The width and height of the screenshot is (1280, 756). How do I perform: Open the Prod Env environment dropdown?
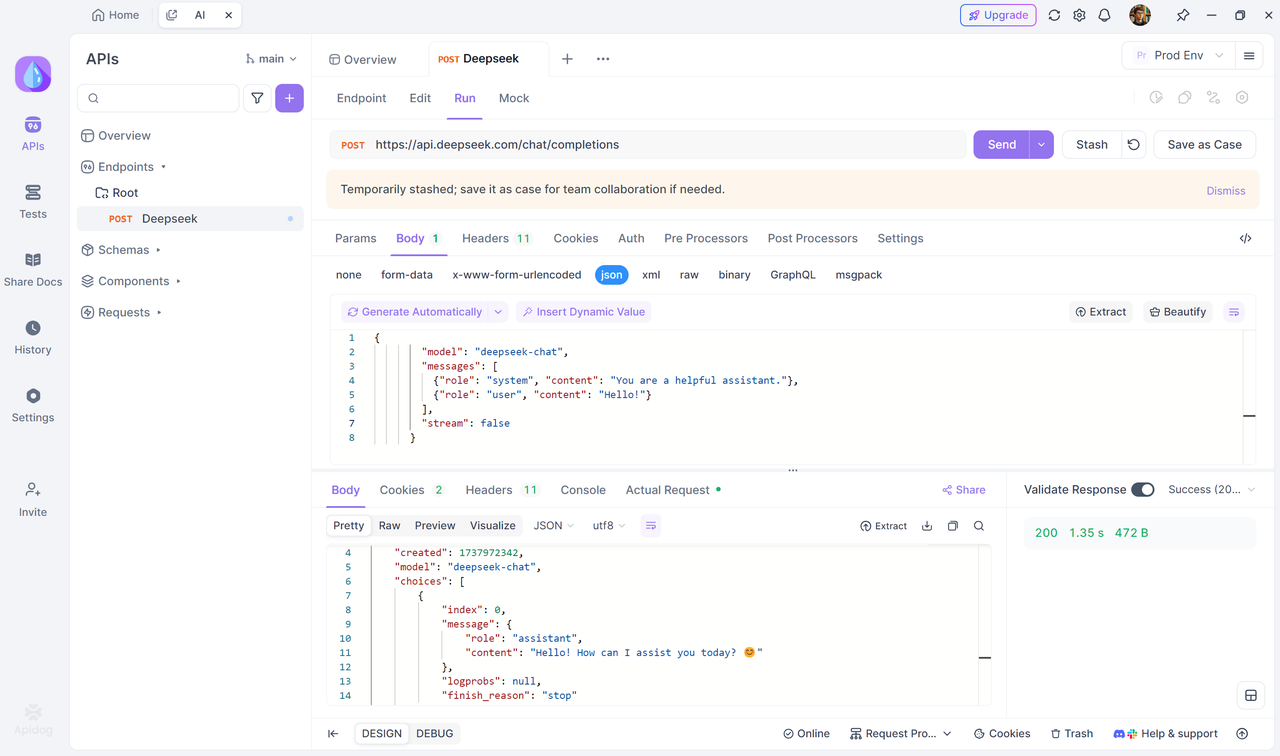click(1178, 56)
